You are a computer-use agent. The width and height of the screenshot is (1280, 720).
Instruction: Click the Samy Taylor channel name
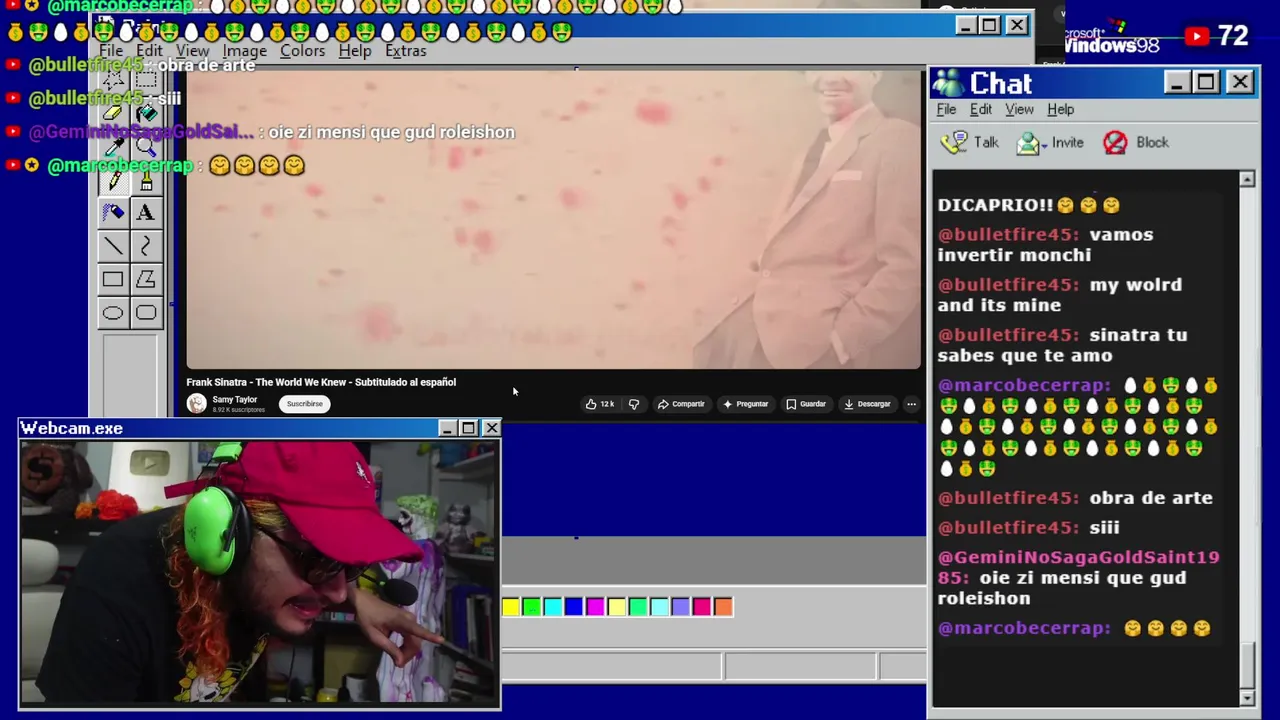(234, 399)
